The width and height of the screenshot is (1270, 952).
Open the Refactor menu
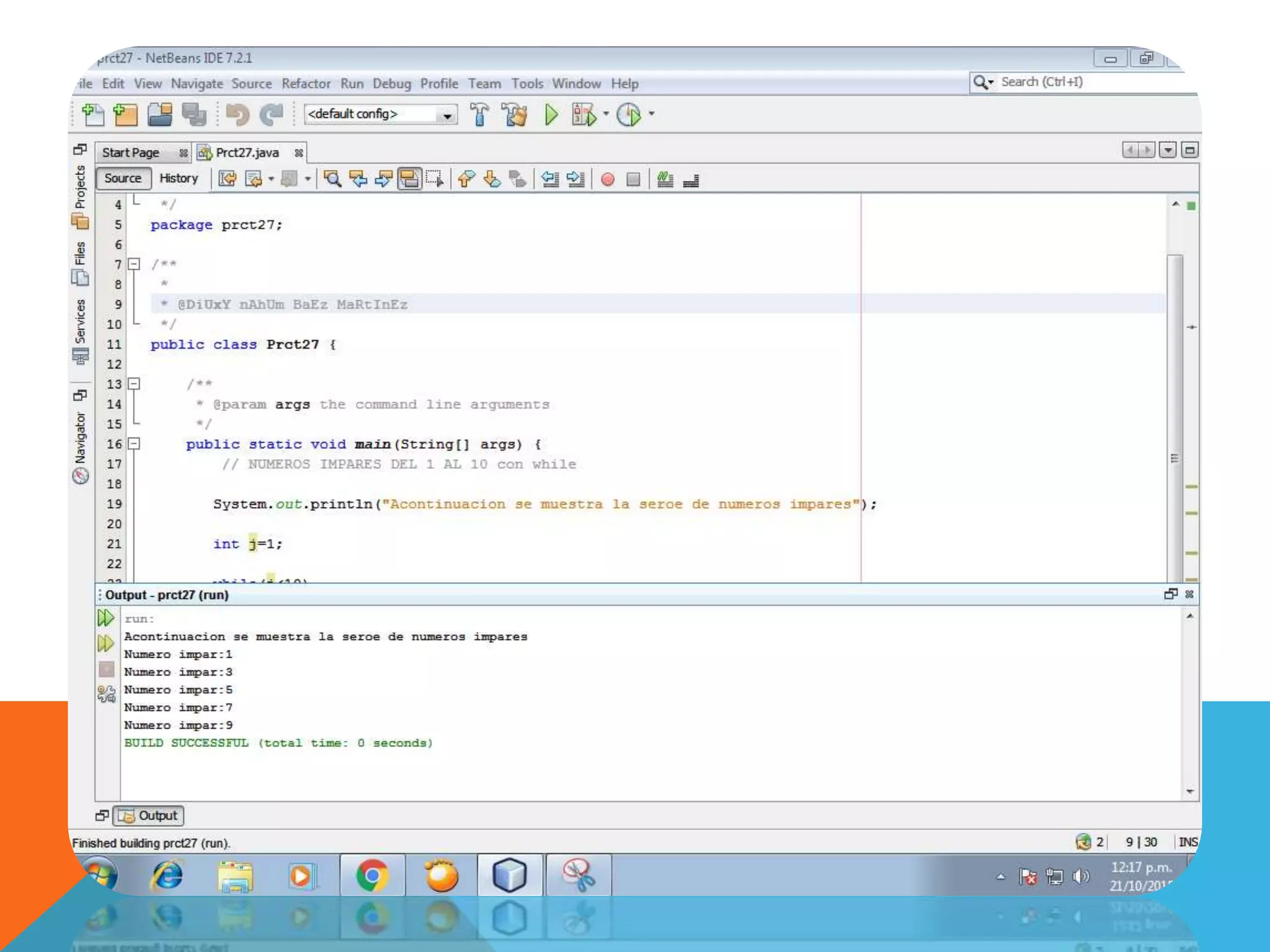(306, 84)
